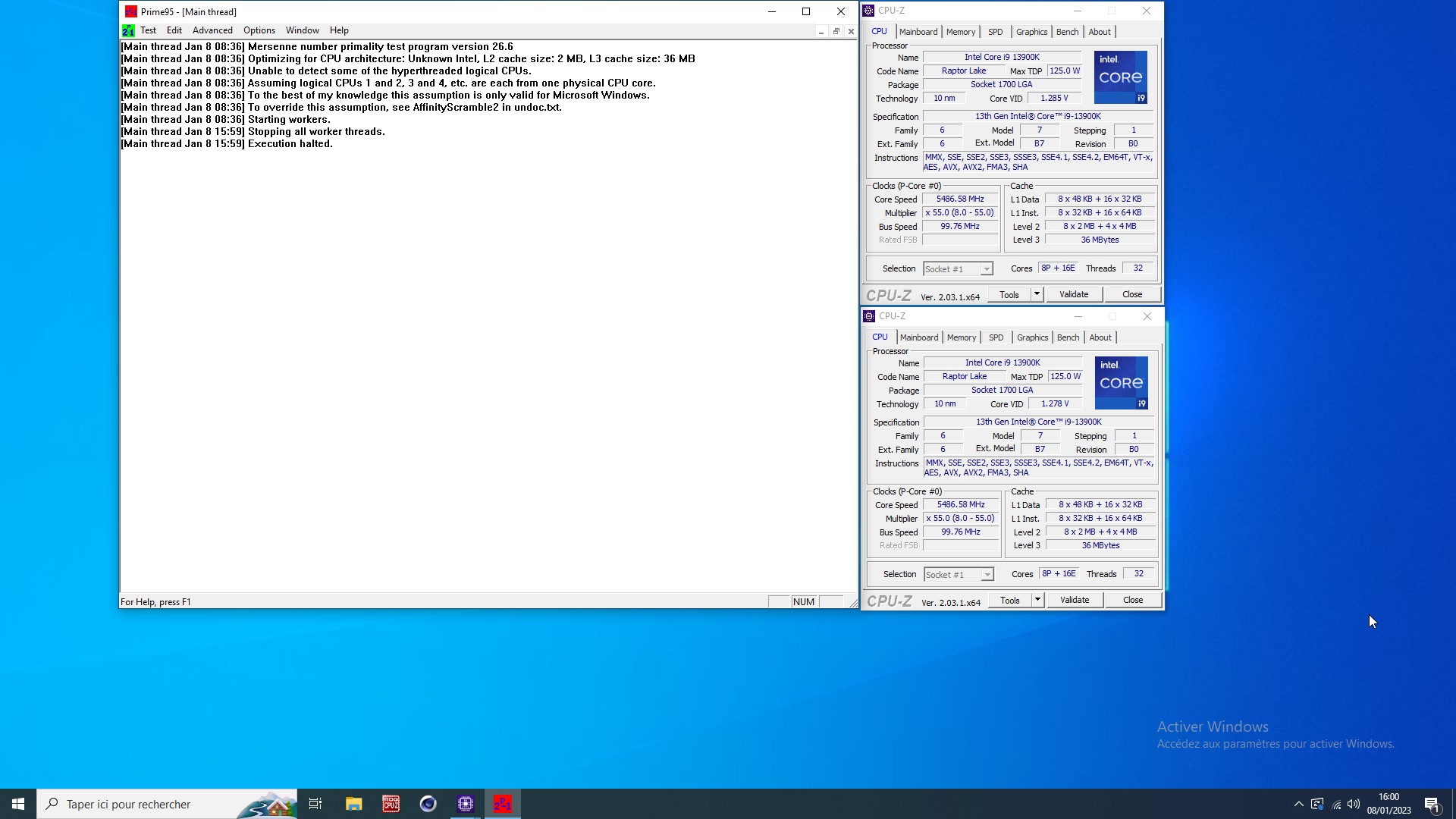Grab the Prime95 window resize grip
1456x819 pixels.
[852, 602]
